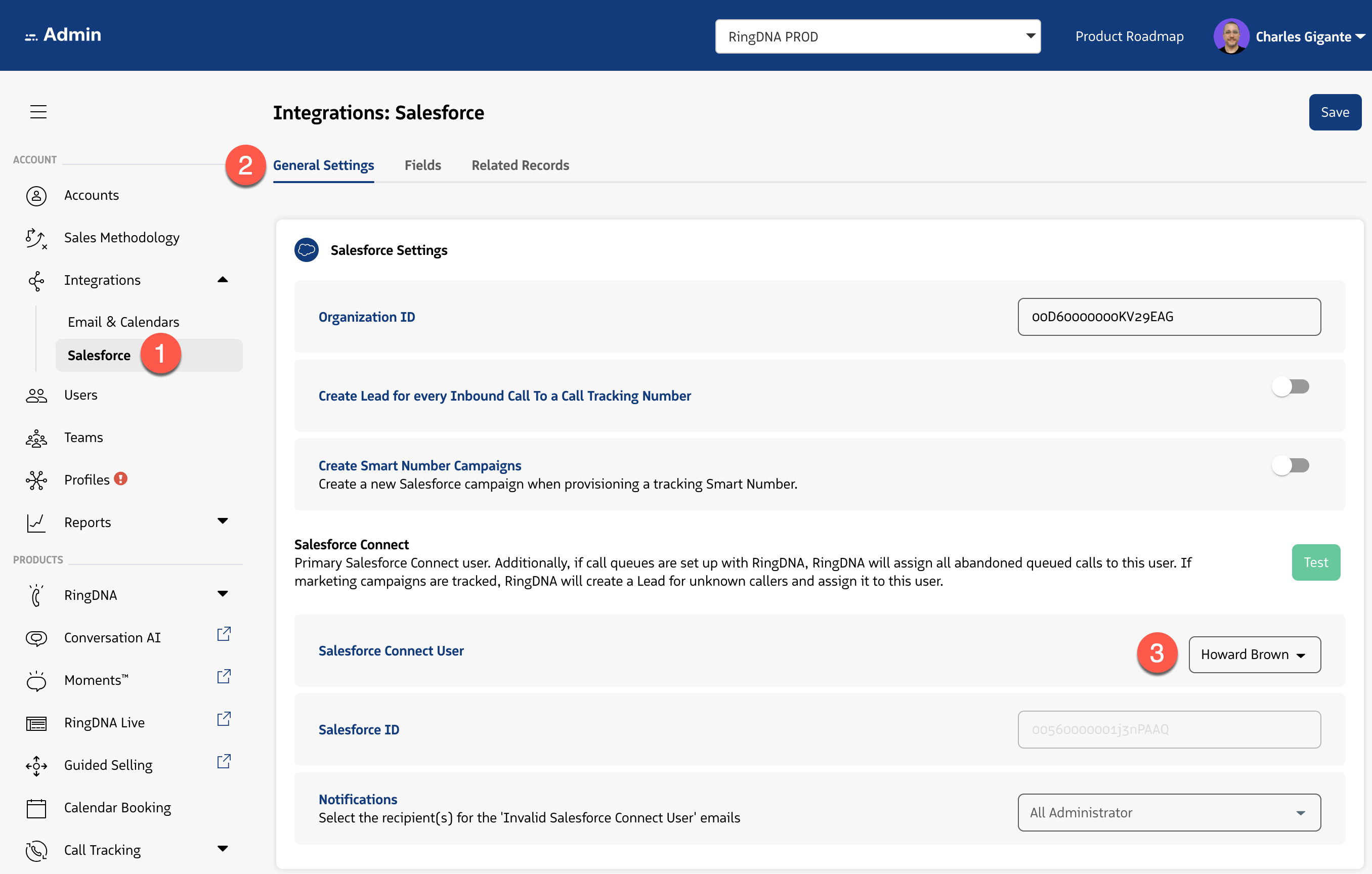
Task: Click the Organization ID input field
Action: 1169,317
